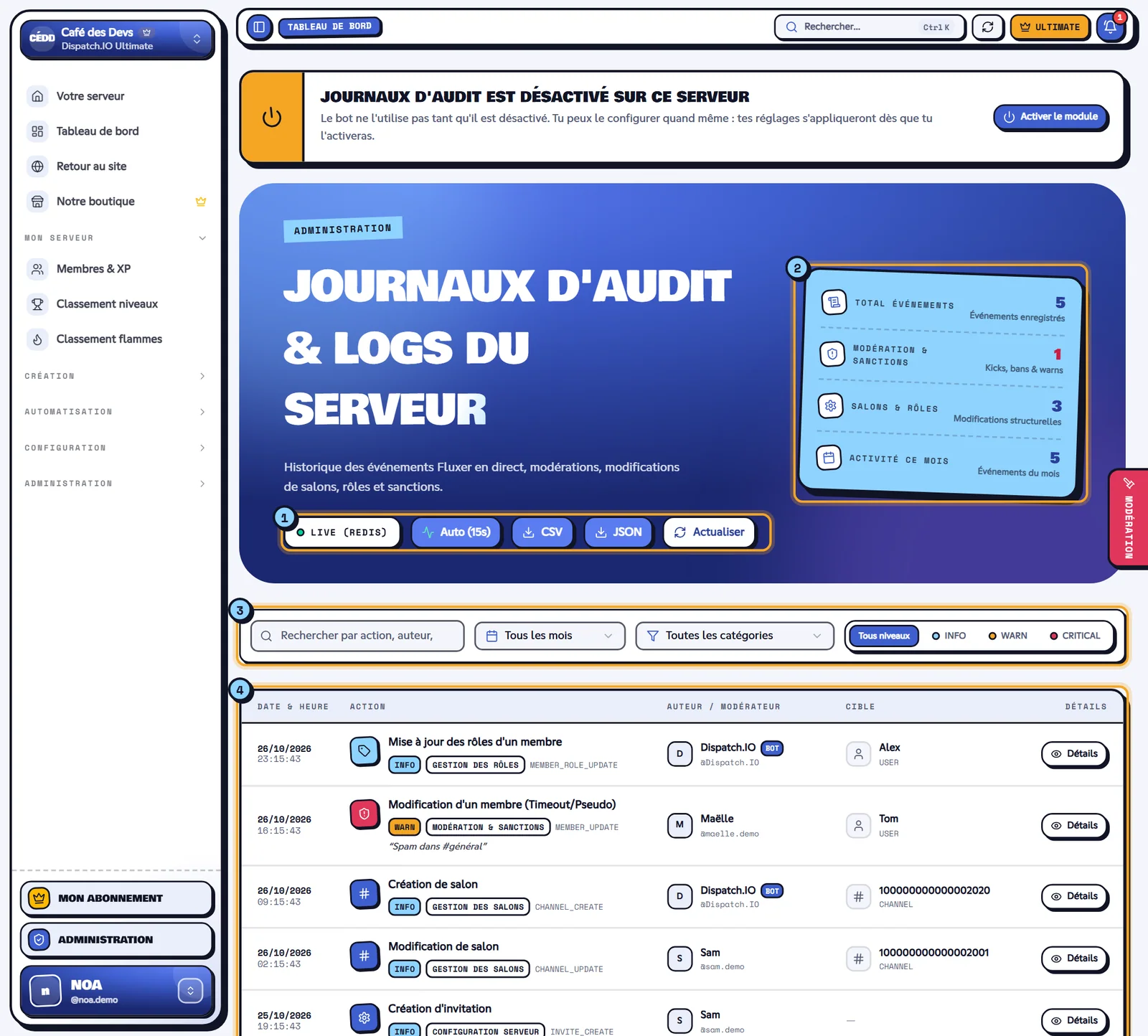Image resolution: width=1148 pixels, height=1036 pixels.
Task: Toggle the LIVE (REDIS) indicator
Action: pyautogui.click(x=342, y=532)
